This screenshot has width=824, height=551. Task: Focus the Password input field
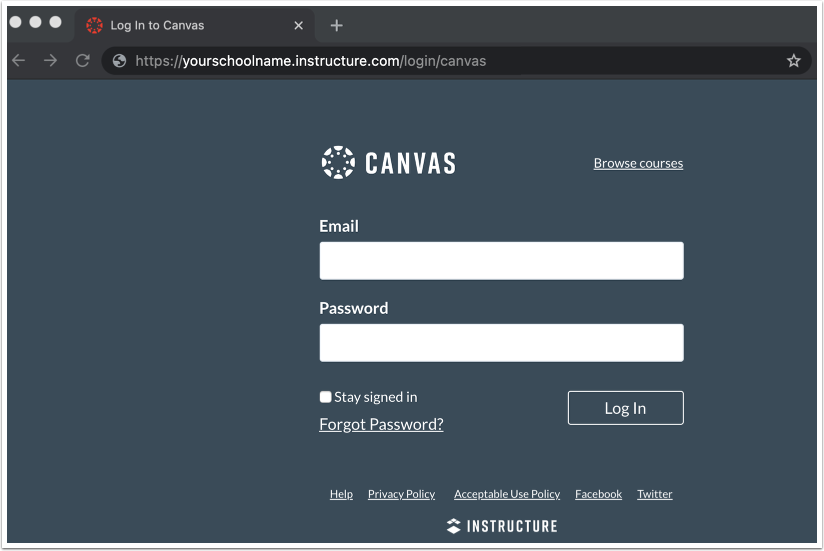[x=501, y=342]
